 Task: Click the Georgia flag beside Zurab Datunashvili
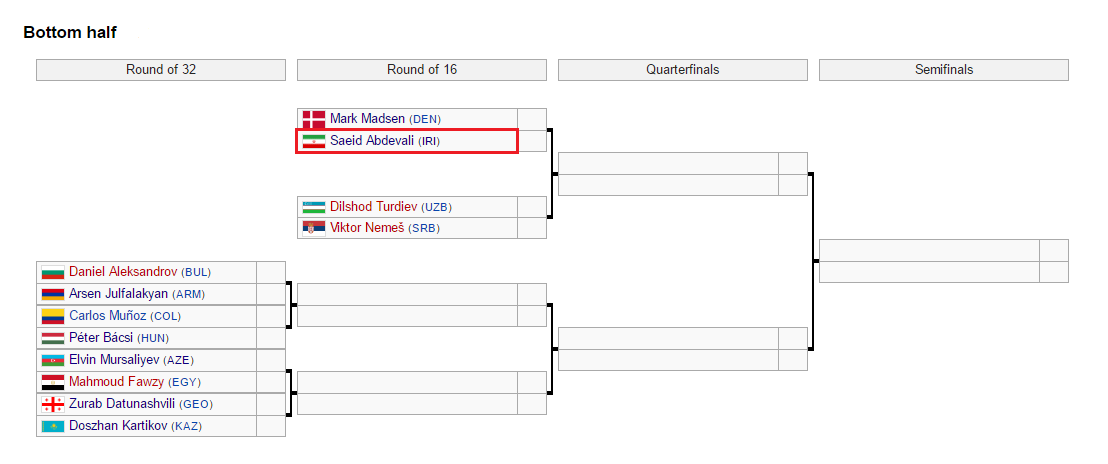tap(52, 404)
